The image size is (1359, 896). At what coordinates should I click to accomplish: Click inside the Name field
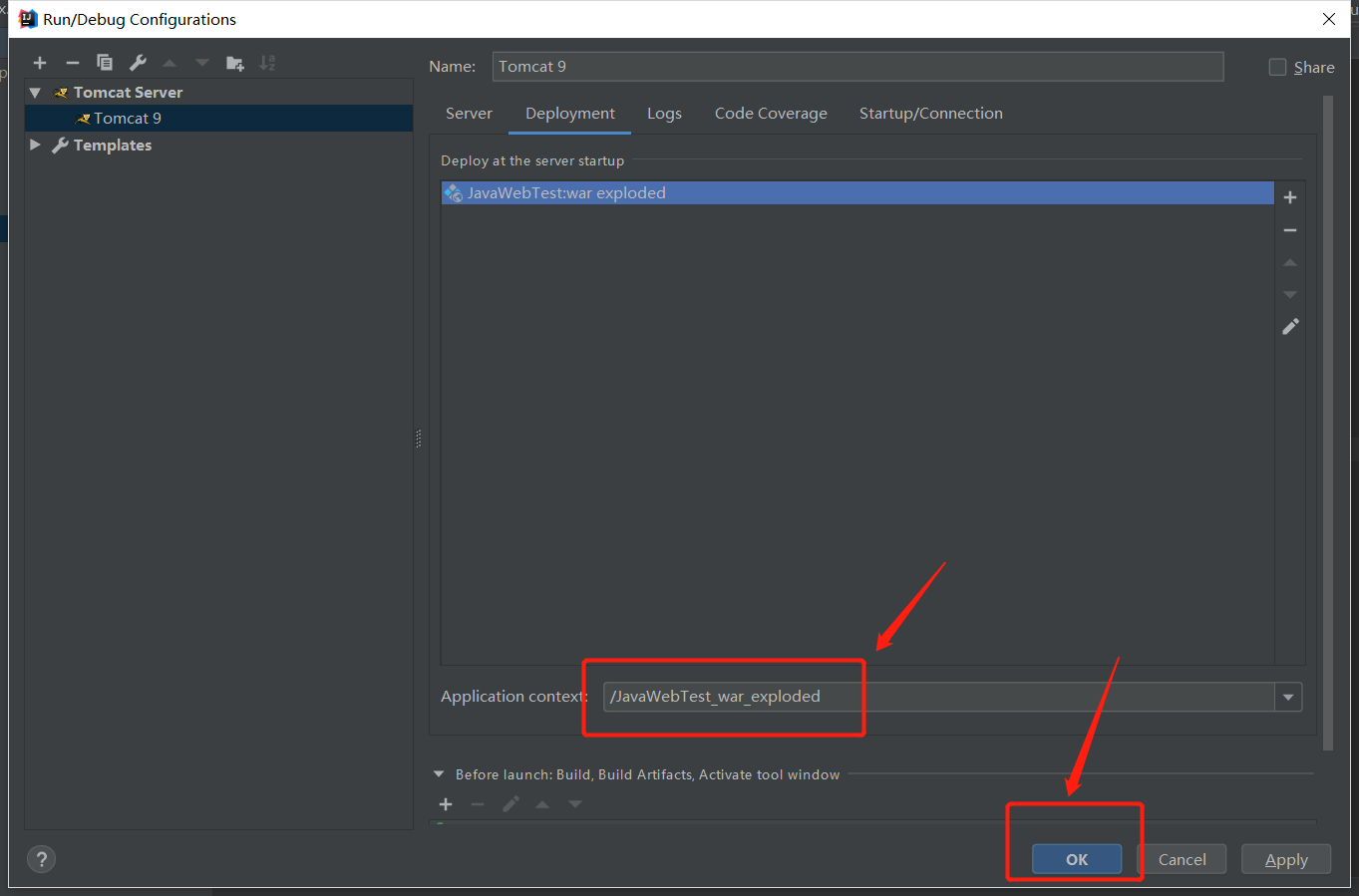[x=857, y=66]
